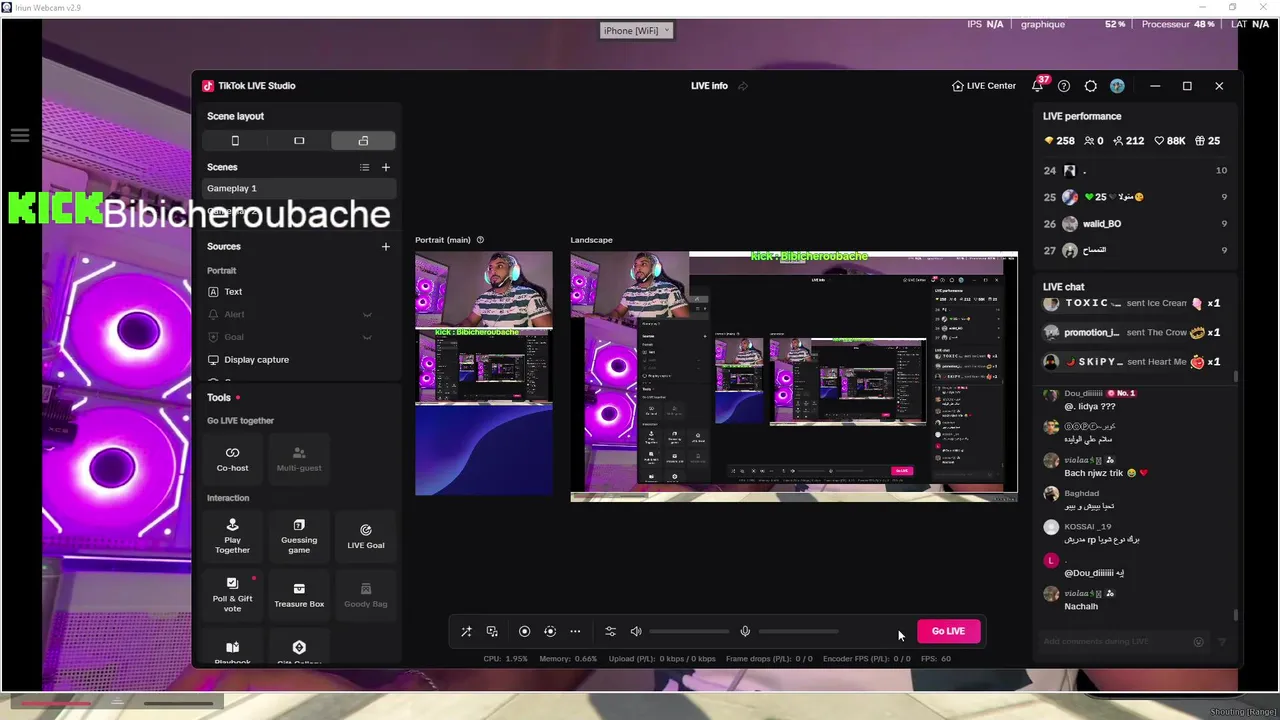Image resolution: width=1280 pixels, height=720 pixels.
Task: Open the effects magic wand tool
Action: (466, 631)
